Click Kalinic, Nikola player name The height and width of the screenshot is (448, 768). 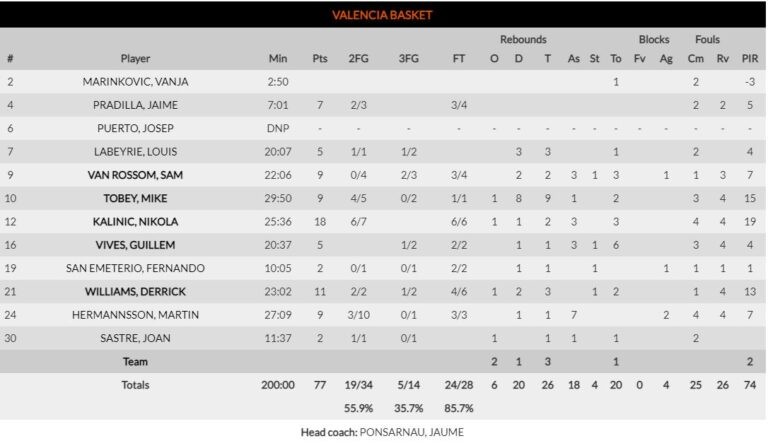pyautogui.click(x=135, y=221)
